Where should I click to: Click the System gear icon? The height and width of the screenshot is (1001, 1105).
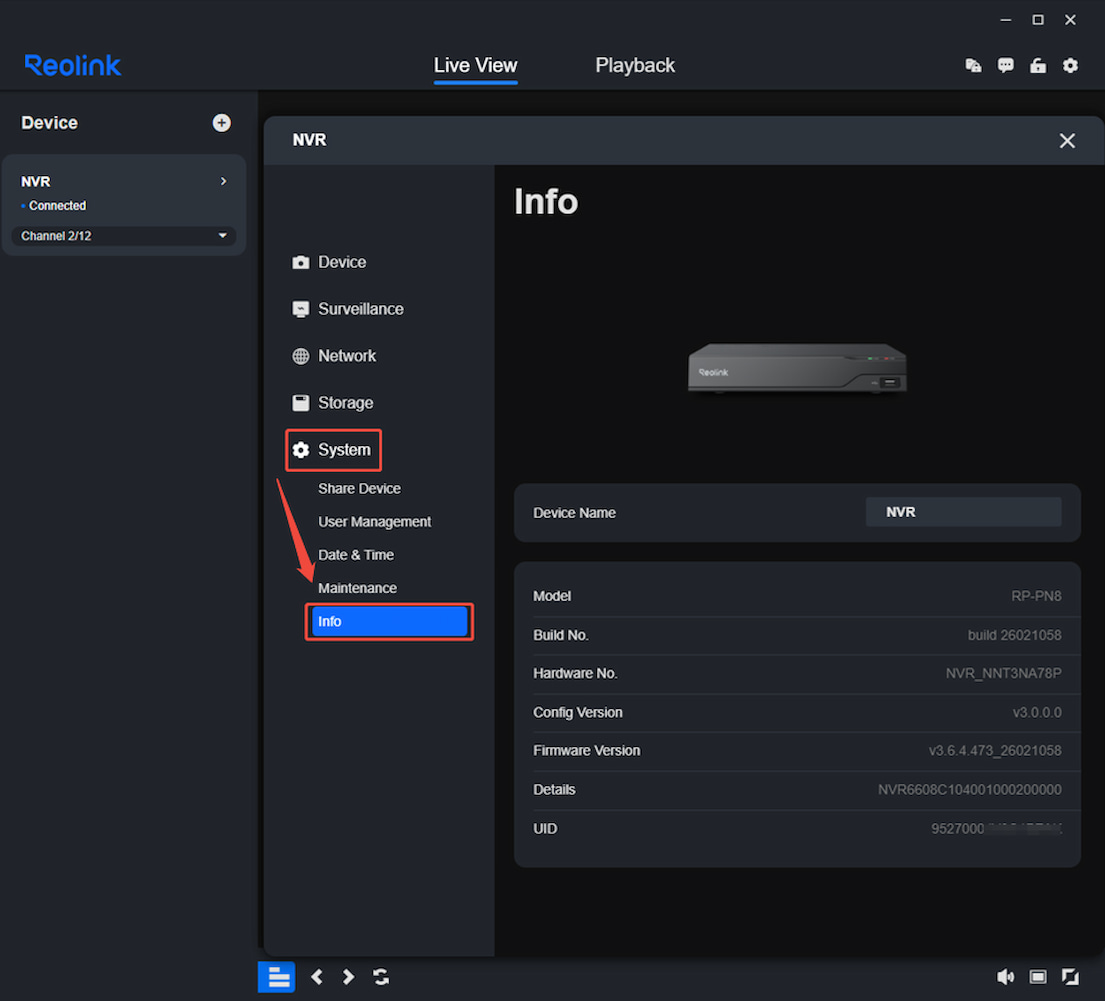pos(301,450)
